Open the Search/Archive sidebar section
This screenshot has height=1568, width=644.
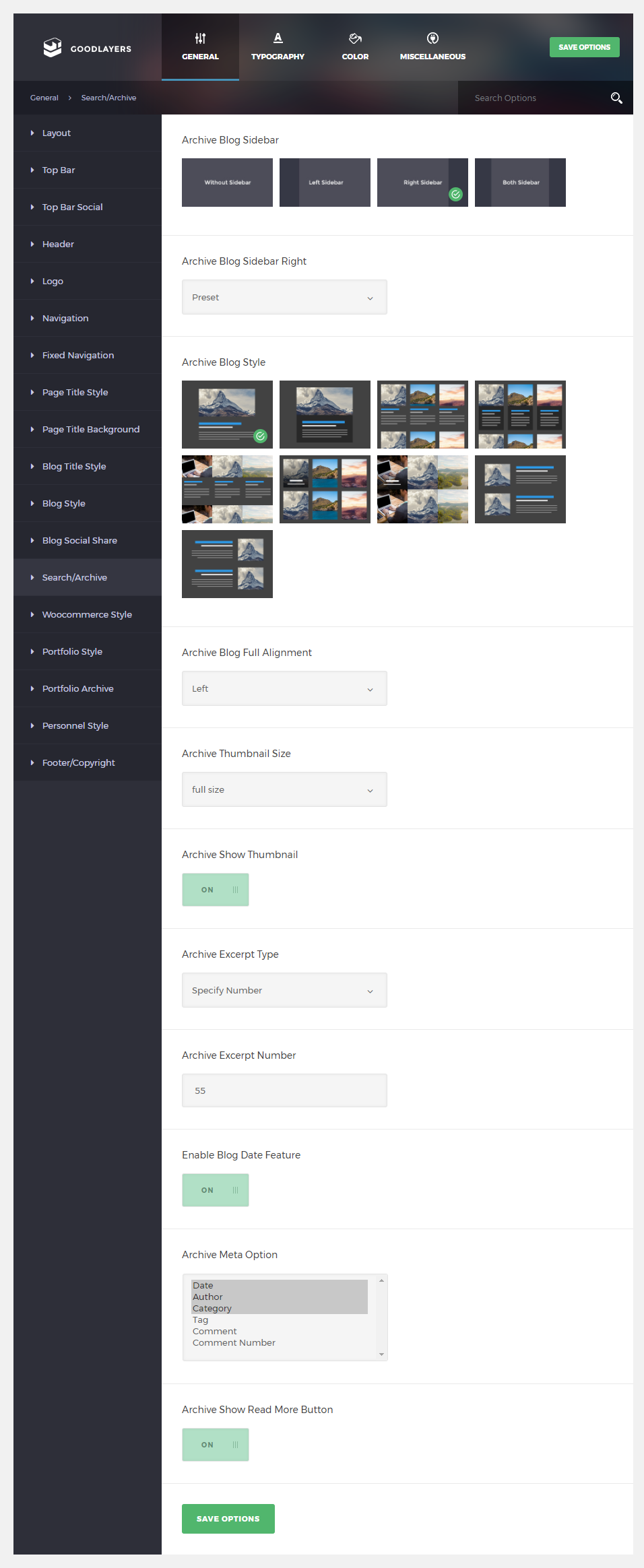point(88,577)
